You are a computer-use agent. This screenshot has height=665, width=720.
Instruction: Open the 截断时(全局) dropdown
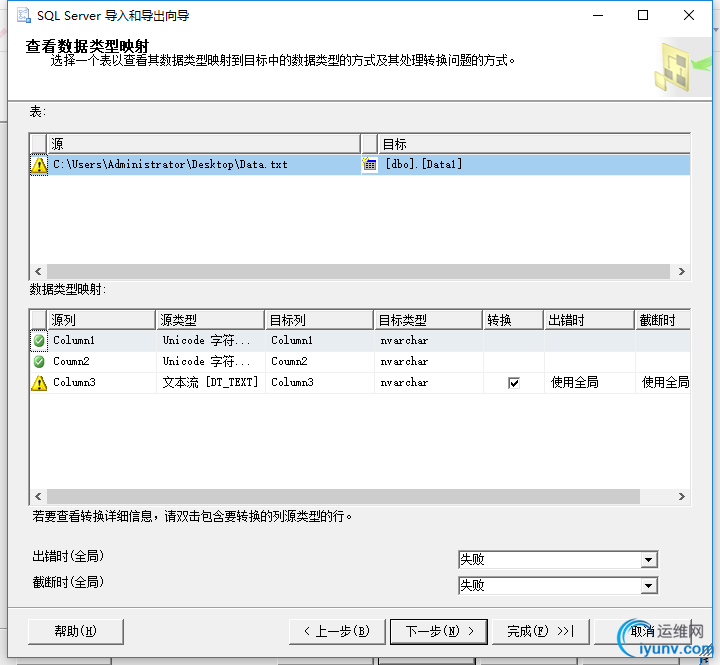tap(648, 586)
